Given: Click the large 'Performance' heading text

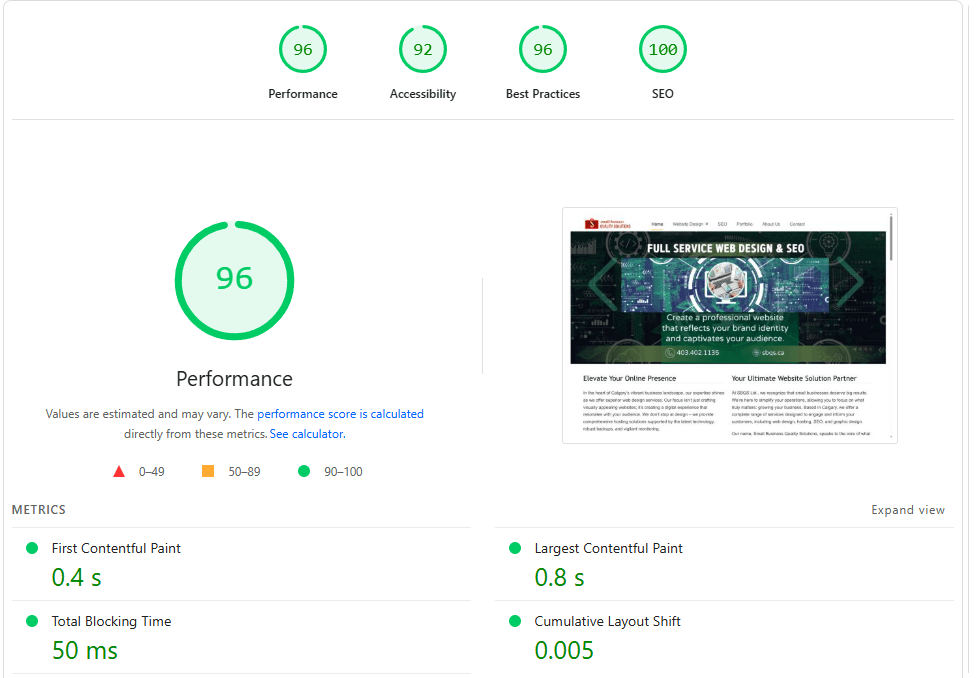Looking at the screenshot, I should tap(234, 379).
